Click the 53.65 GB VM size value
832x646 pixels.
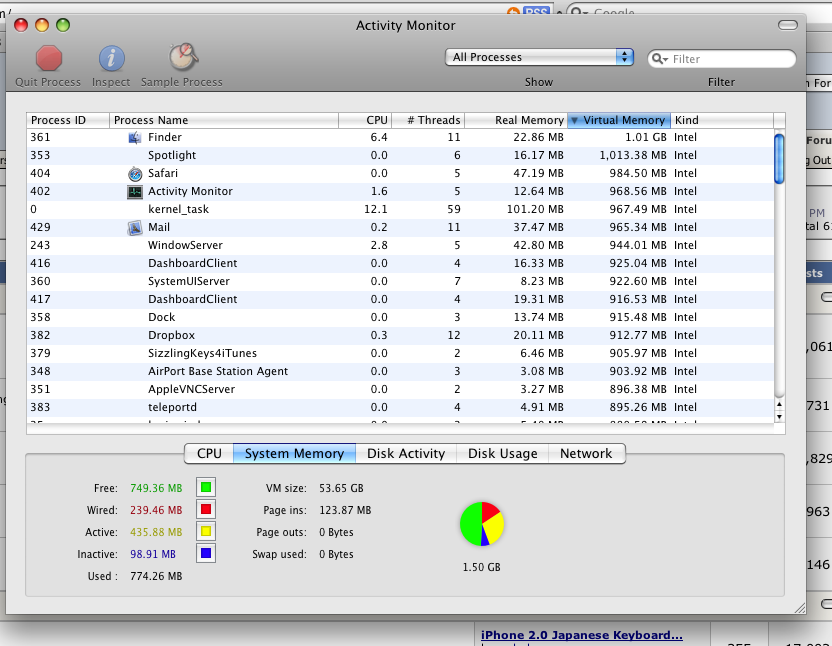pos(341,488)
